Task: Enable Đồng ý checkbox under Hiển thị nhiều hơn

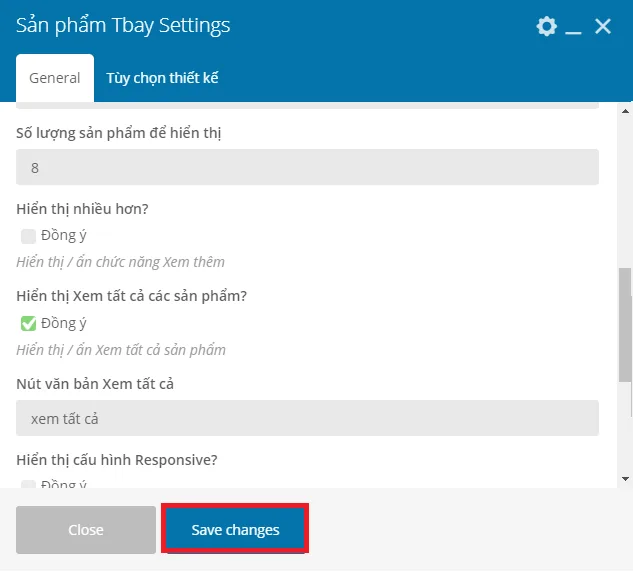Action: [28, 237]
